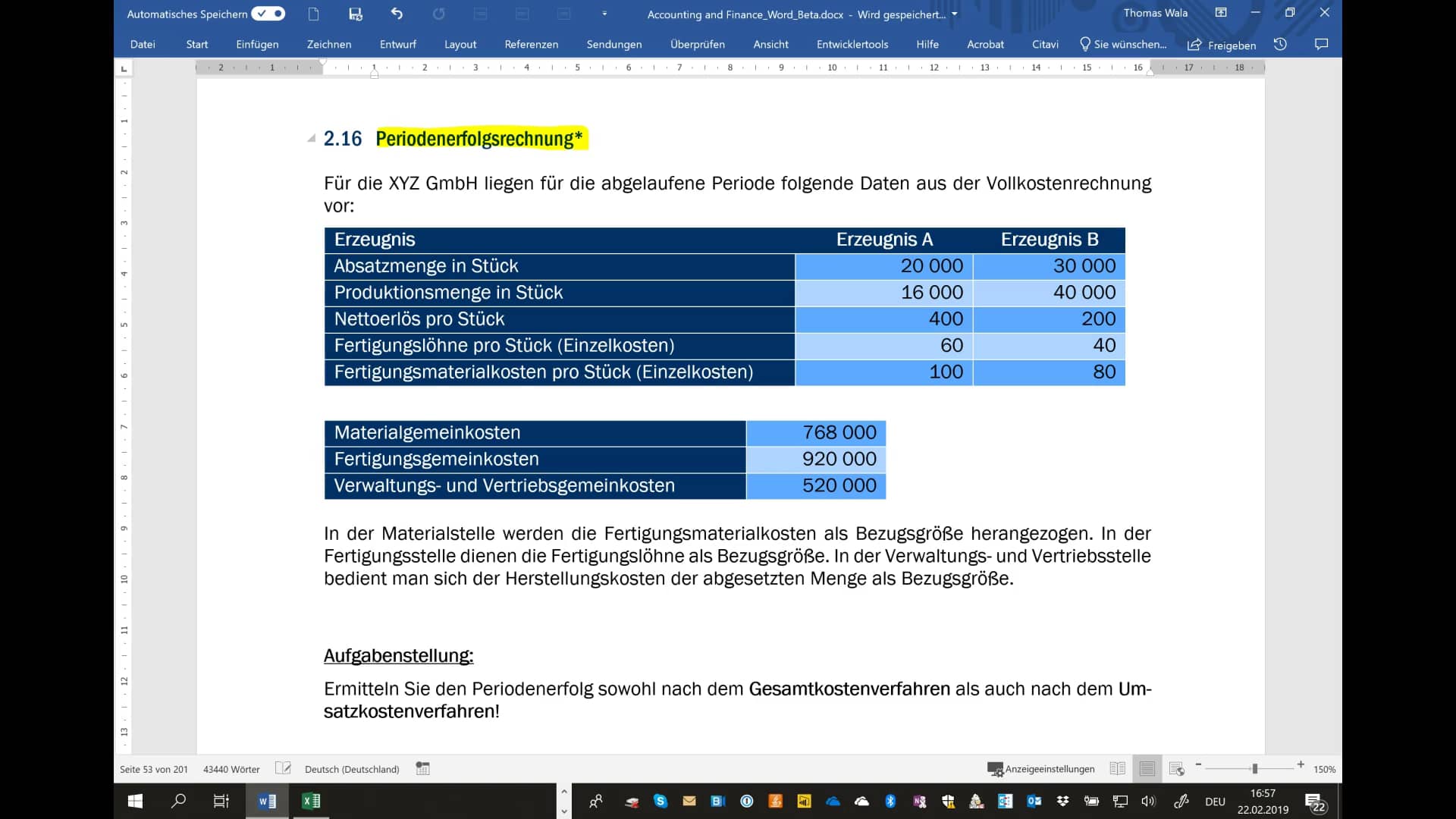
Task: Click the spelling proofing status icon
Action: coord(283,768)
